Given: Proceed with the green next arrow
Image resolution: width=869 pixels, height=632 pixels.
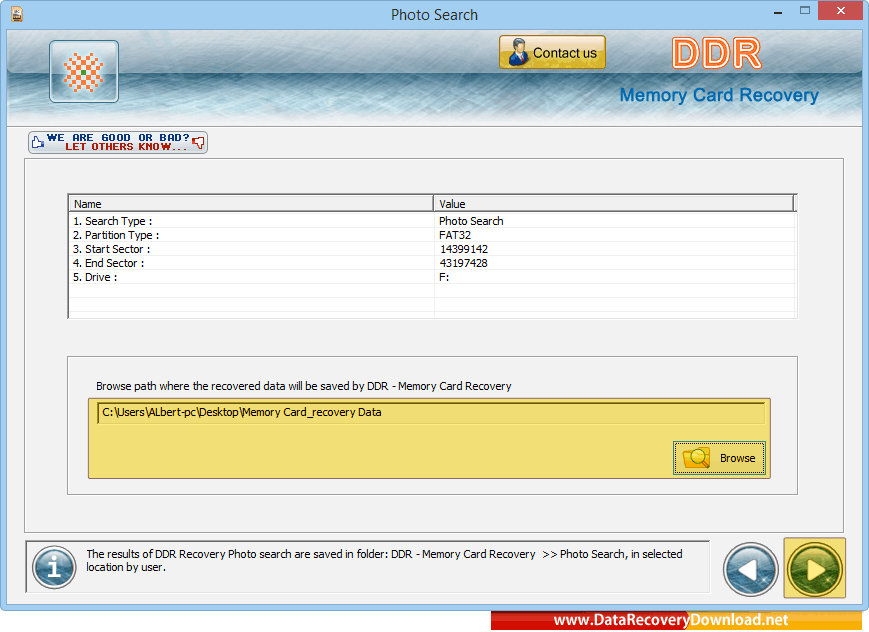Looking at the screenshot, I should 814,568.
